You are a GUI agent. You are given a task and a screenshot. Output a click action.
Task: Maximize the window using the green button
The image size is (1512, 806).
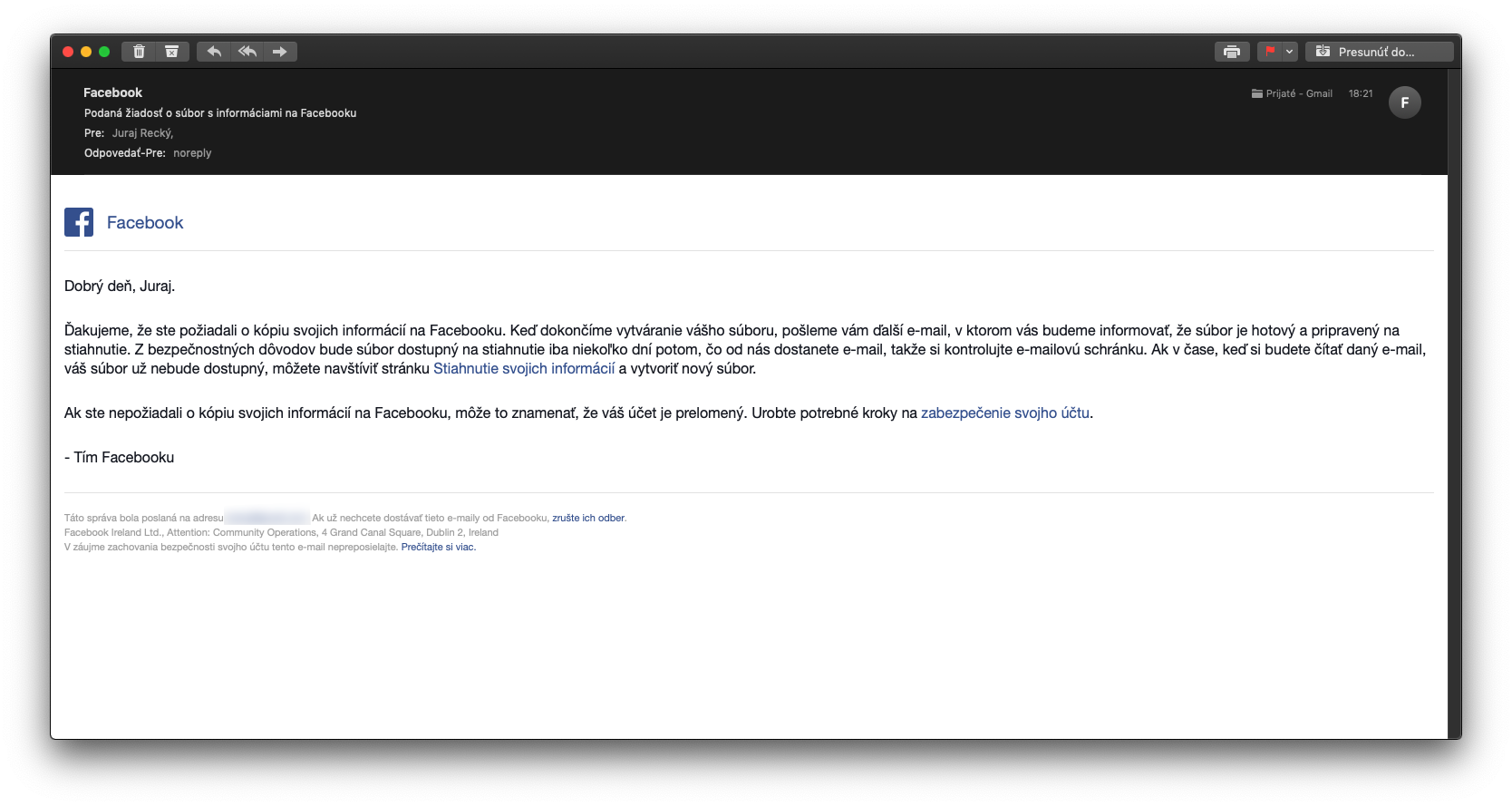pyautogui.click(x=104, y=52)
